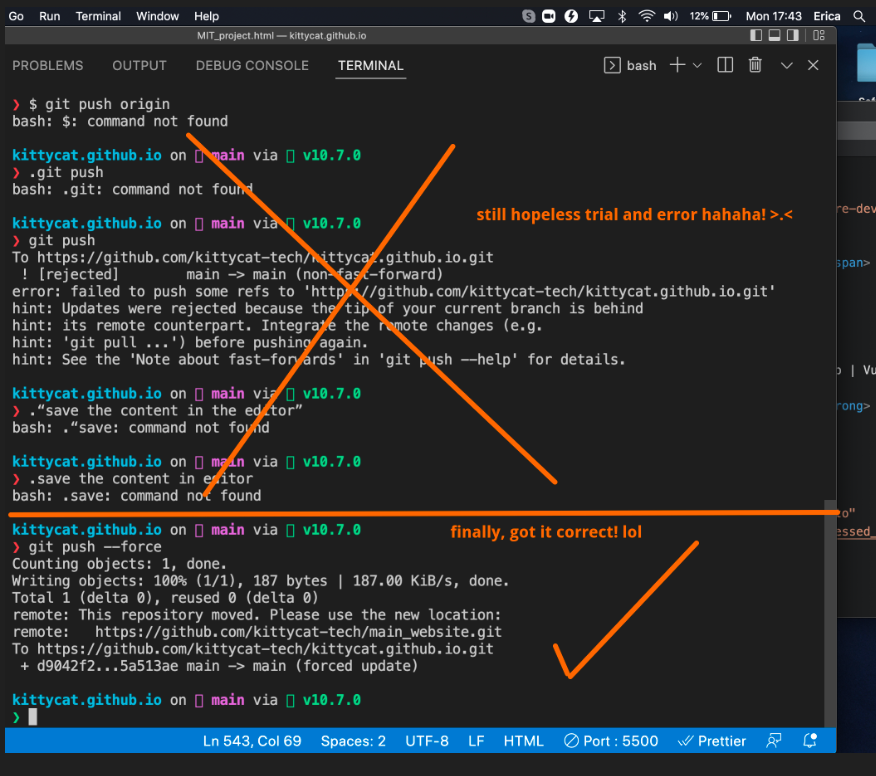This screenshot has height=776, width=876.
Task: Hide the terminal panel via the chevron-down control
Action: [x=786, y=65]
